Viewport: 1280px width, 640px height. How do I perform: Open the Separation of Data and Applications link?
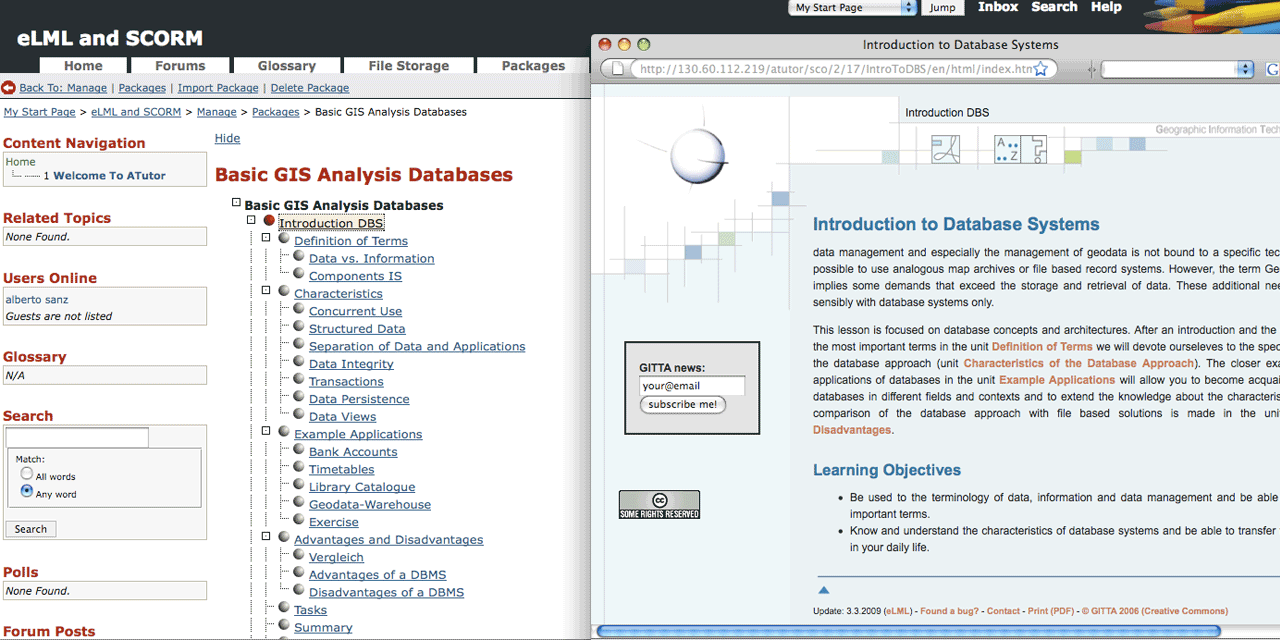(x=417, y=347)
